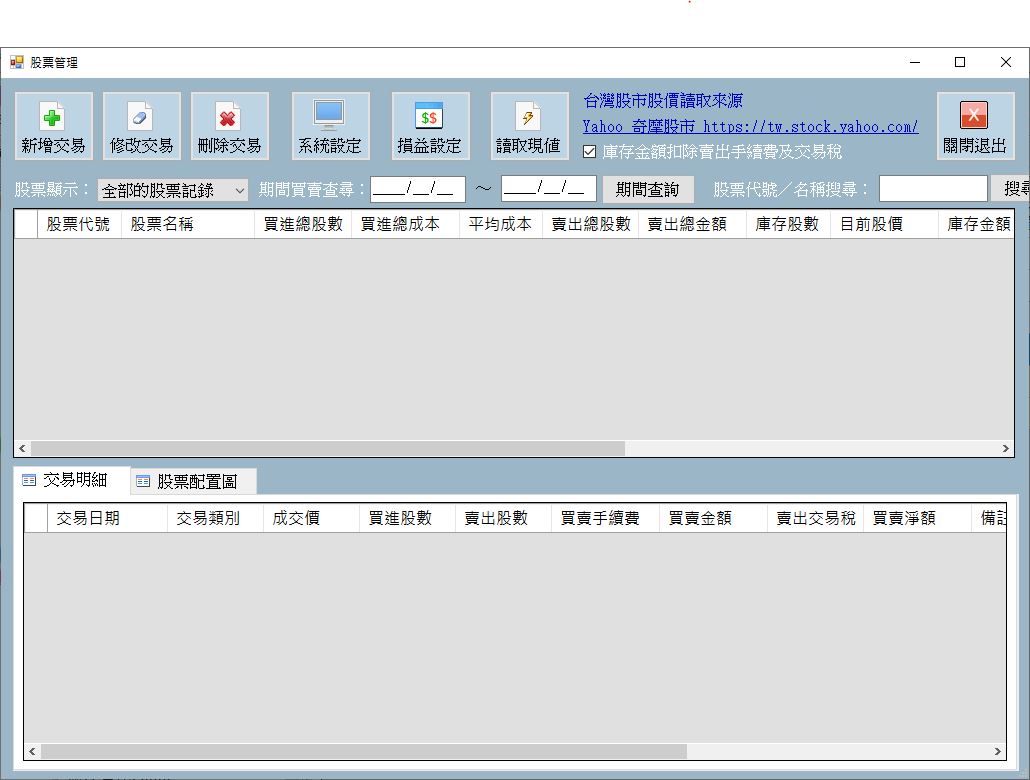This screenshot has width=1030, height=780.
Task: Click the 股票管理 window title icon
Action: click(x=16, y=62)
